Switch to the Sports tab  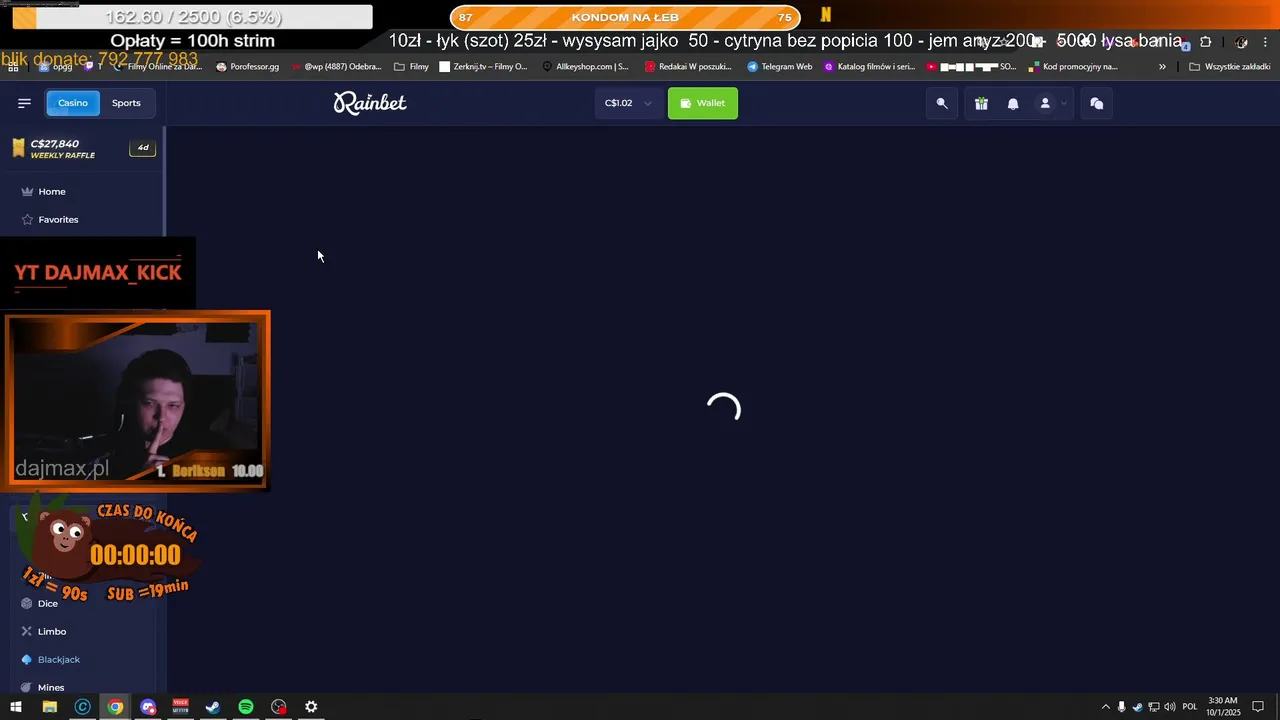tap(126, 103)
